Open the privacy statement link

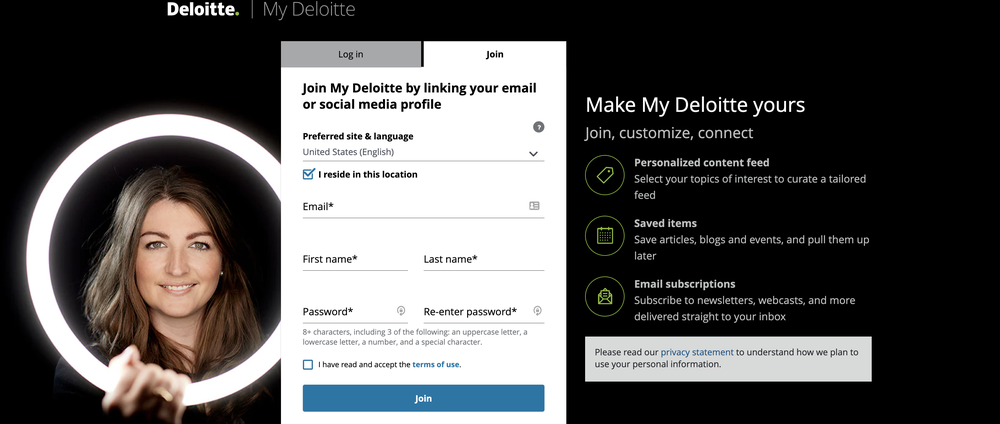coord(697,352)
